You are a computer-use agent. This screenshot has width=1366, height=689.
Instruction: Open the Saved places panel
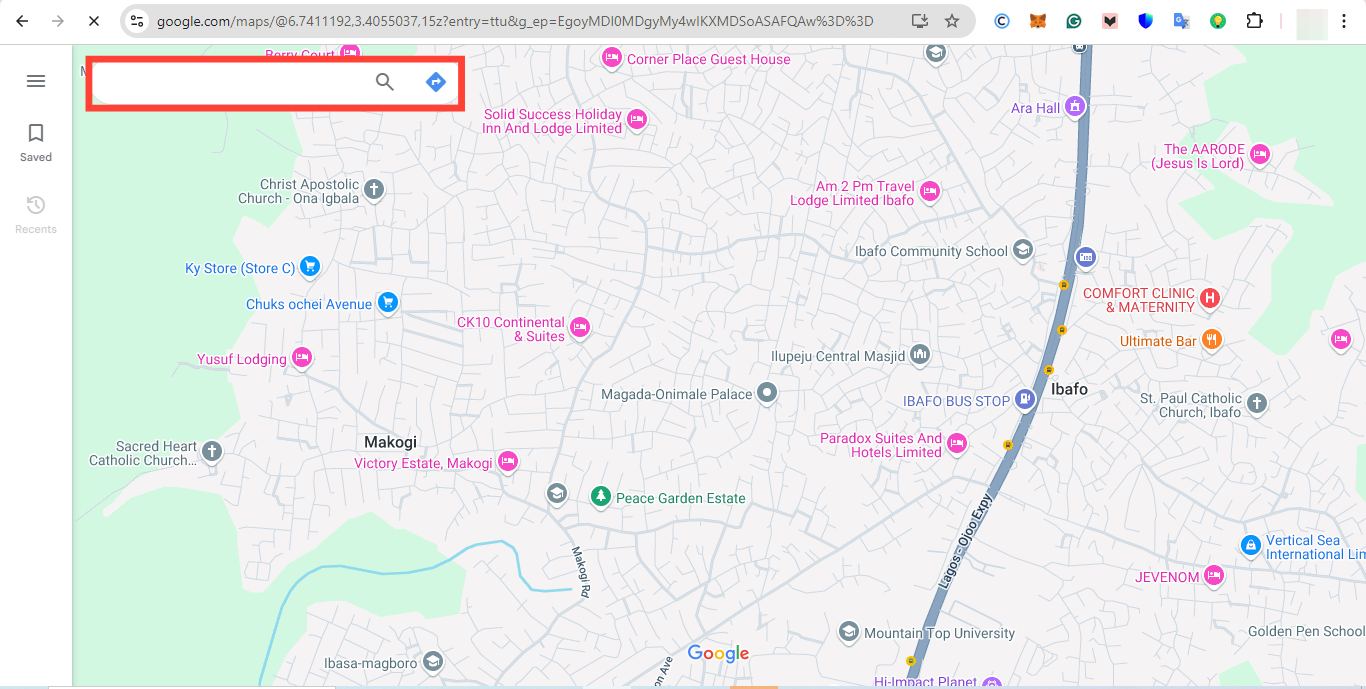pos(36,142)
